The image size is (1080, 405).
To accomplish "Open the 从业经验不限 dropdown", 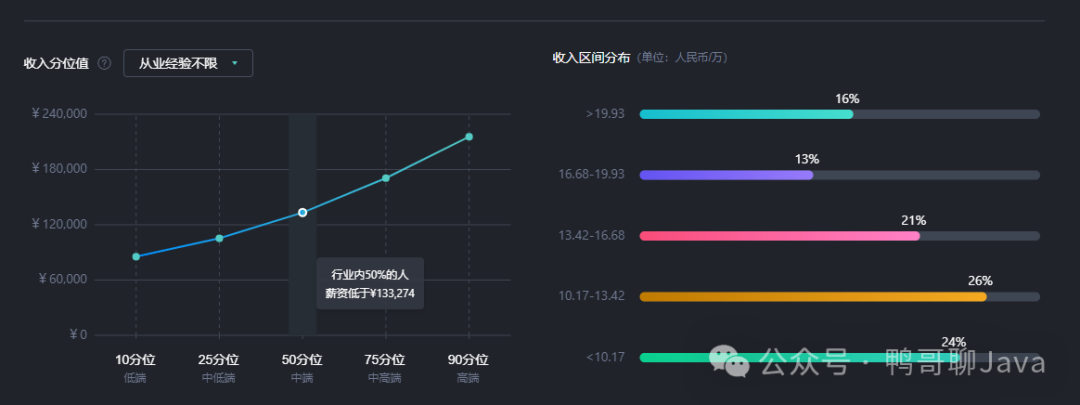I will pos(187,63).
